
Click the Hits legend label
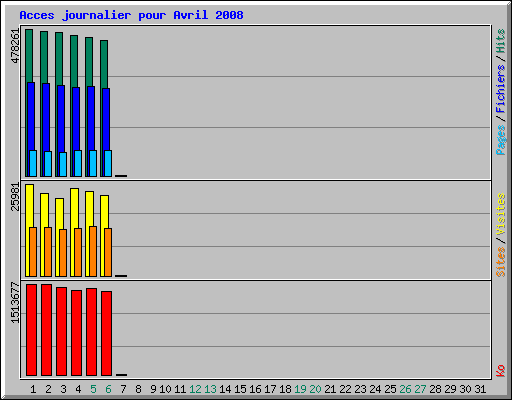(500, 41)
